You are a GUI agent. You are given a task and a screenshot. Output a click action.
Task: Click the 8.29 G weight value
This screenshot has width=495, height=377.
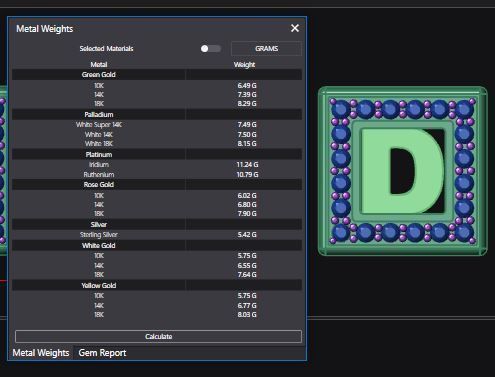click(247, 104)
